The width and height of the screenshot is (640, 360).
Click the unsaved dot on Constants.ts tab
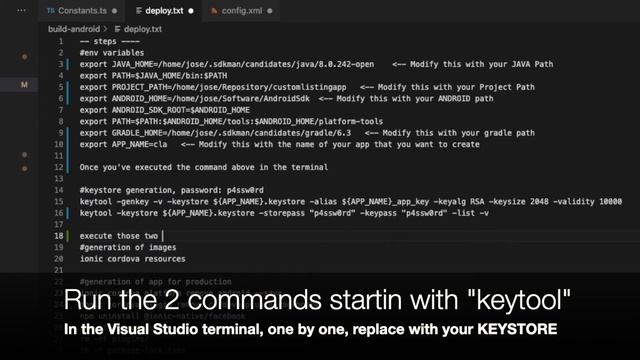coord(114,11)
